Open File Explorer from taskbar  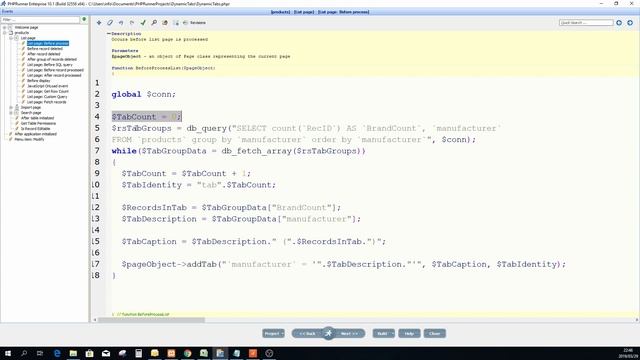[73, 353]
